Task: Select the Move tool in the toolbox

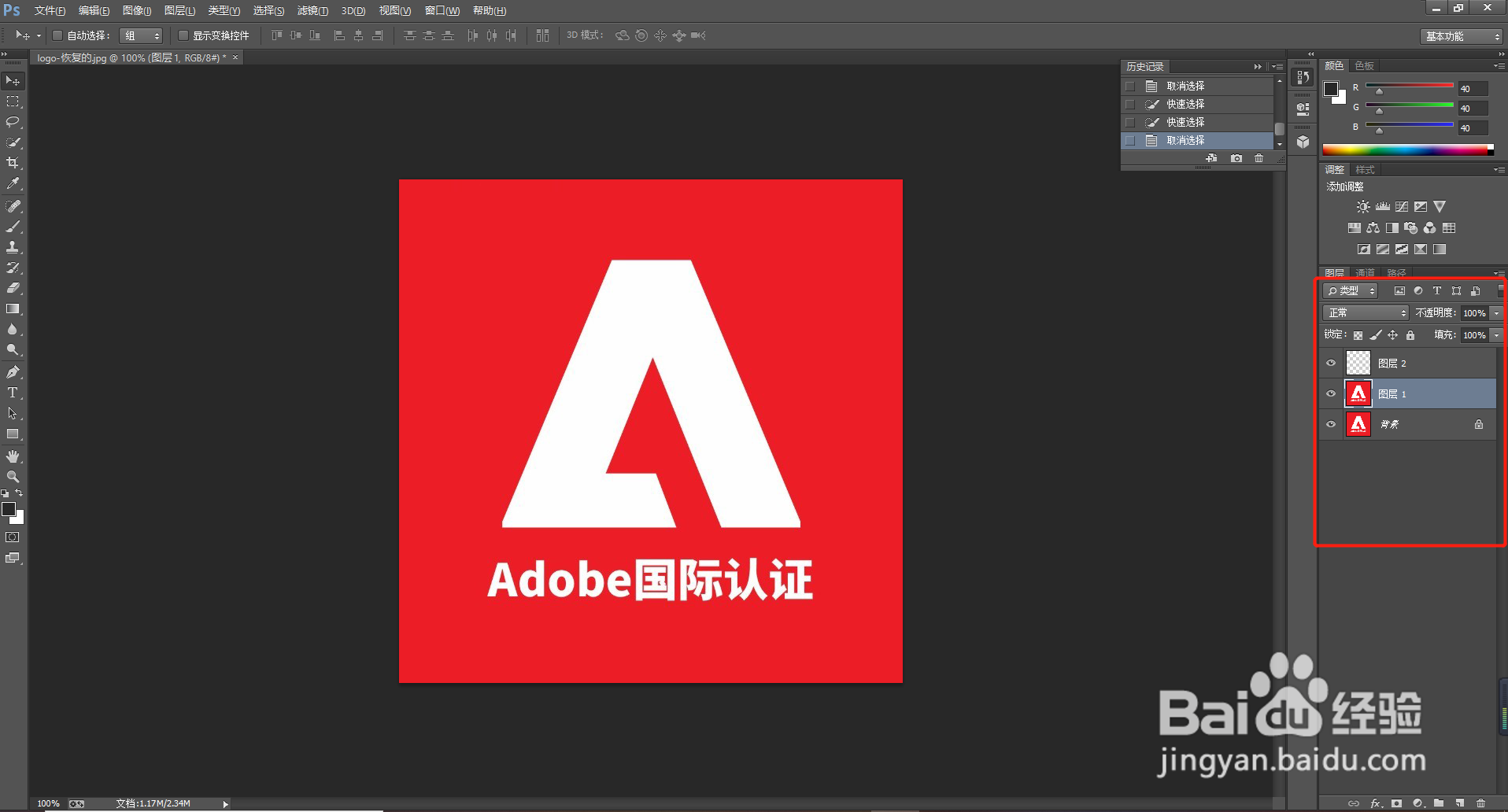Action: 13,81
